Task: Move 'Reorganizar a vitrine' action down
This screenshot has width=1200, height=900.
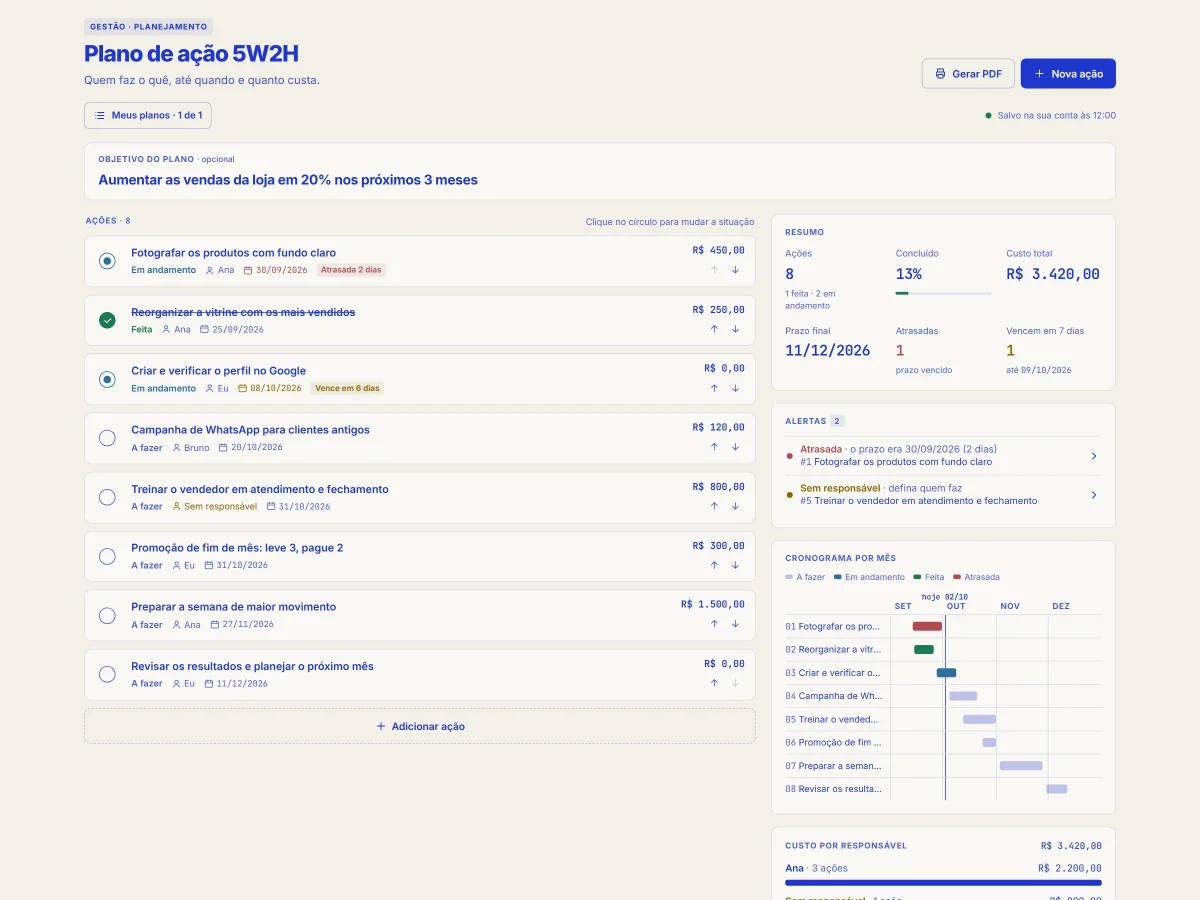Action: (735, 329)
